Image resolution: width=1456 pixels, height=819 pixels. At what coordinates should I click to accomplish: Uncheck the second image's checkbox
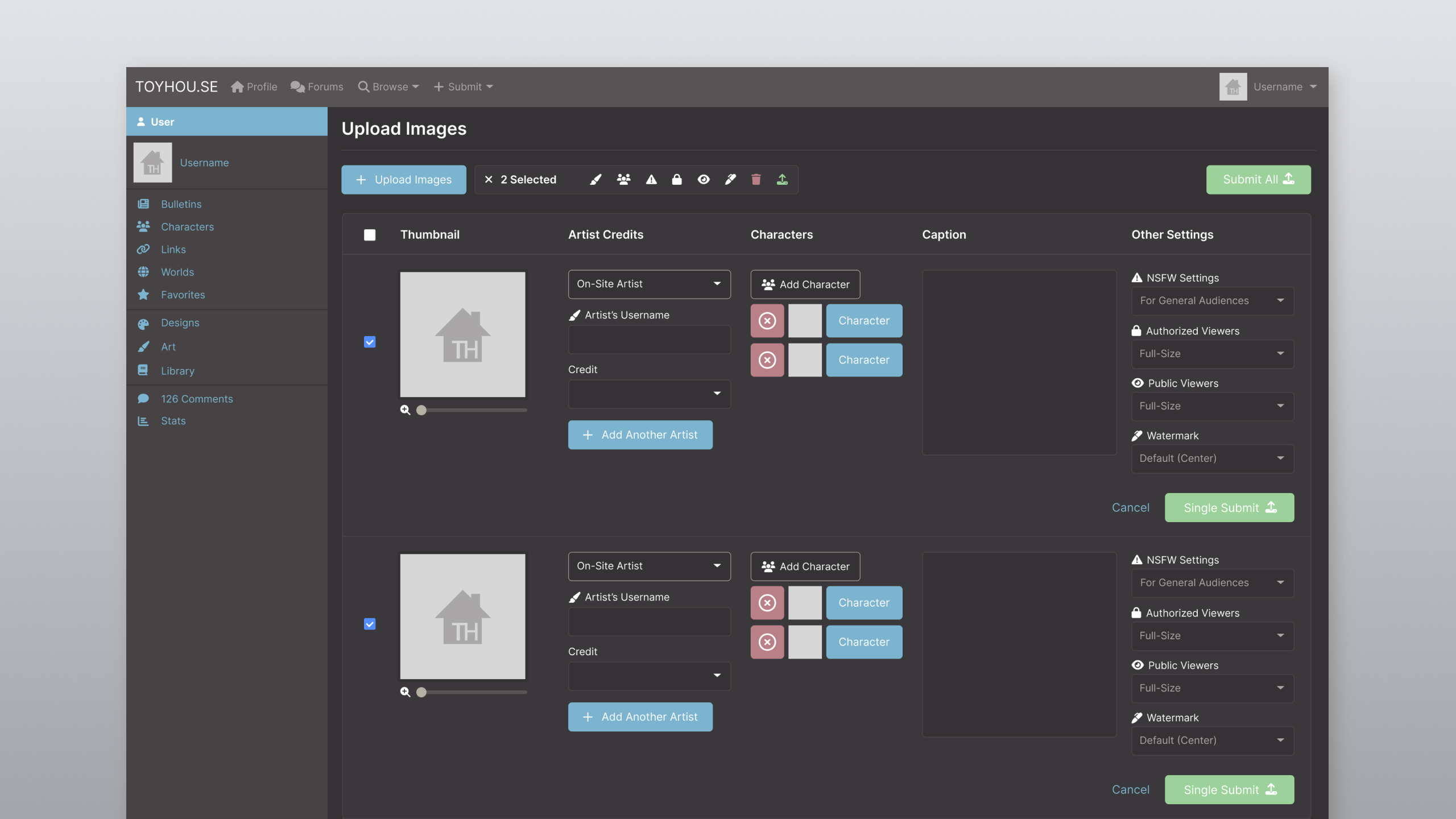point(370,624)
